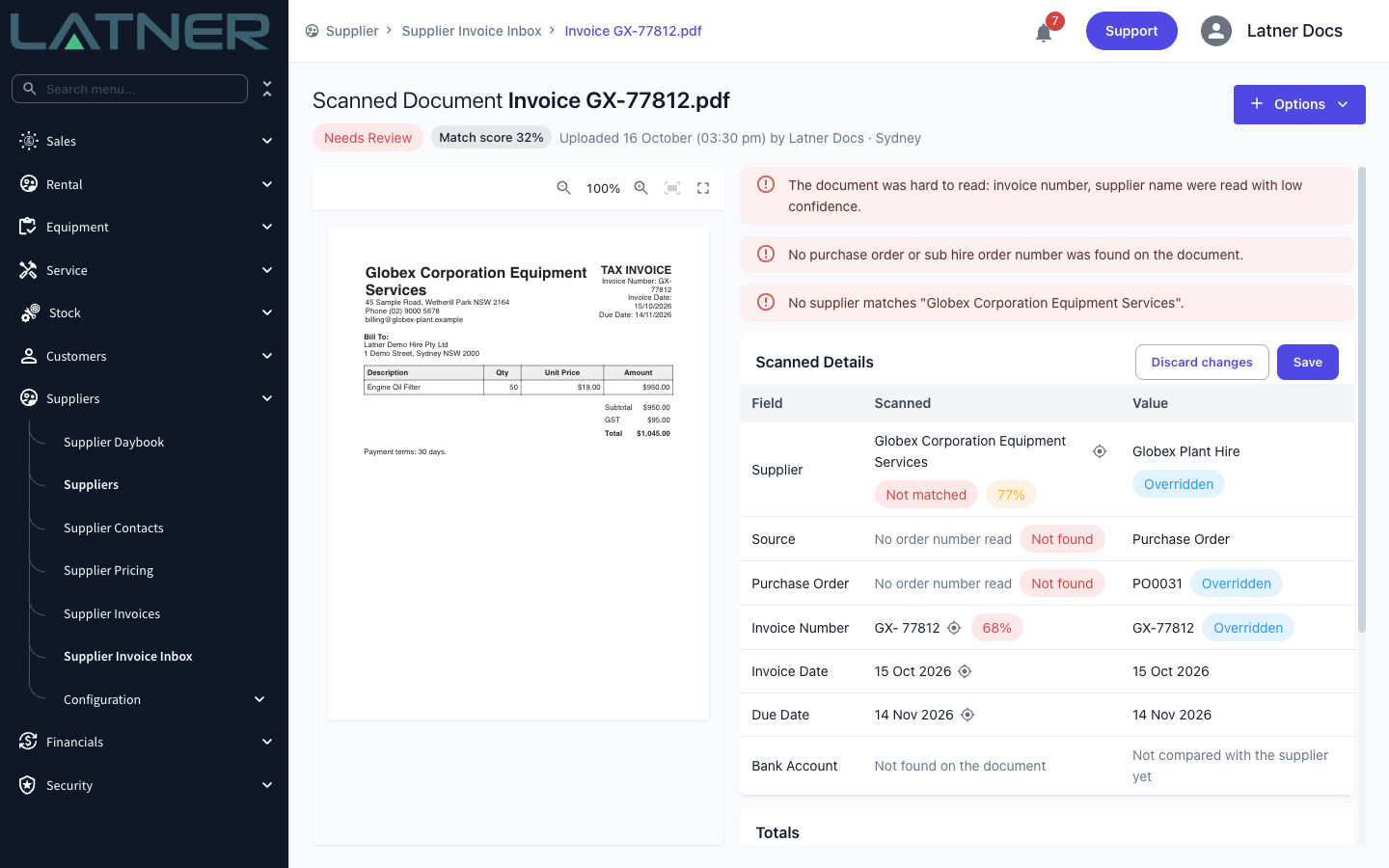Expand the Financials menu chevron

click(x=267, y=742)
